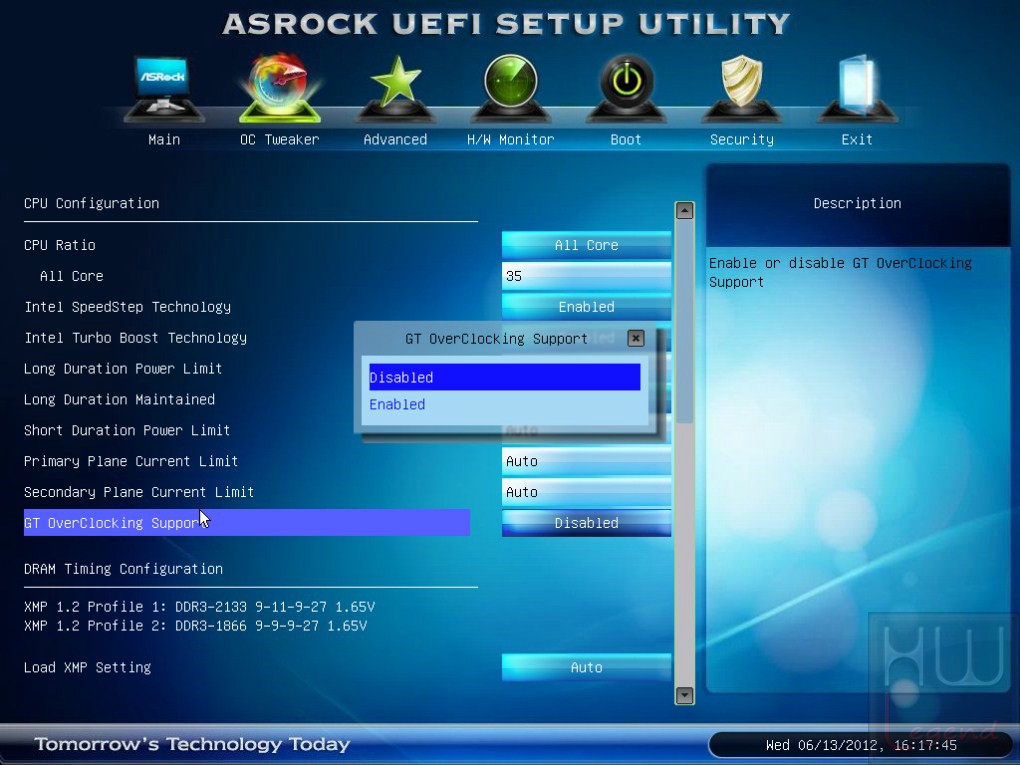Switch to the Exit tab label
The height and width of the screenshot is (765, 1020).
[857, 140]
